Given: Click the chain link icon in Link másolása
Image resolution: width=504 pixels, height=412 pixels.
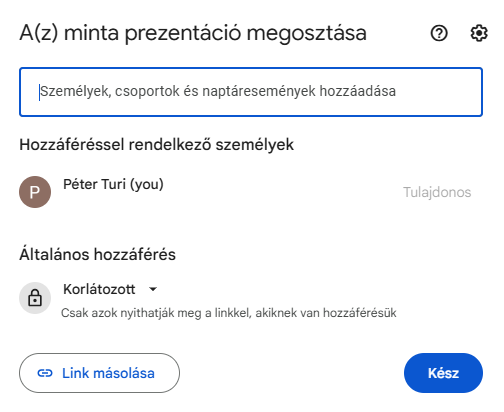Looking at the screenshot, I should pos(45,373).
